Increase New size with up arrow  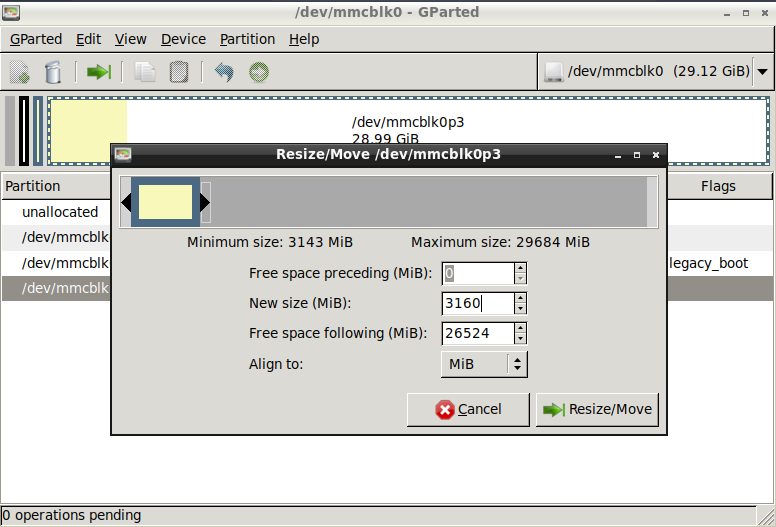click(520, 298)
